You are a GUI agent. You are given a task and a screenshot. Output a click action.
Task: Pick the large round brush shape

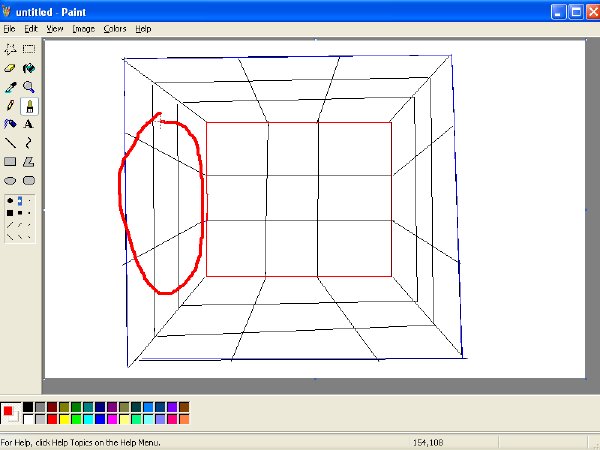(x=10, y=201)
